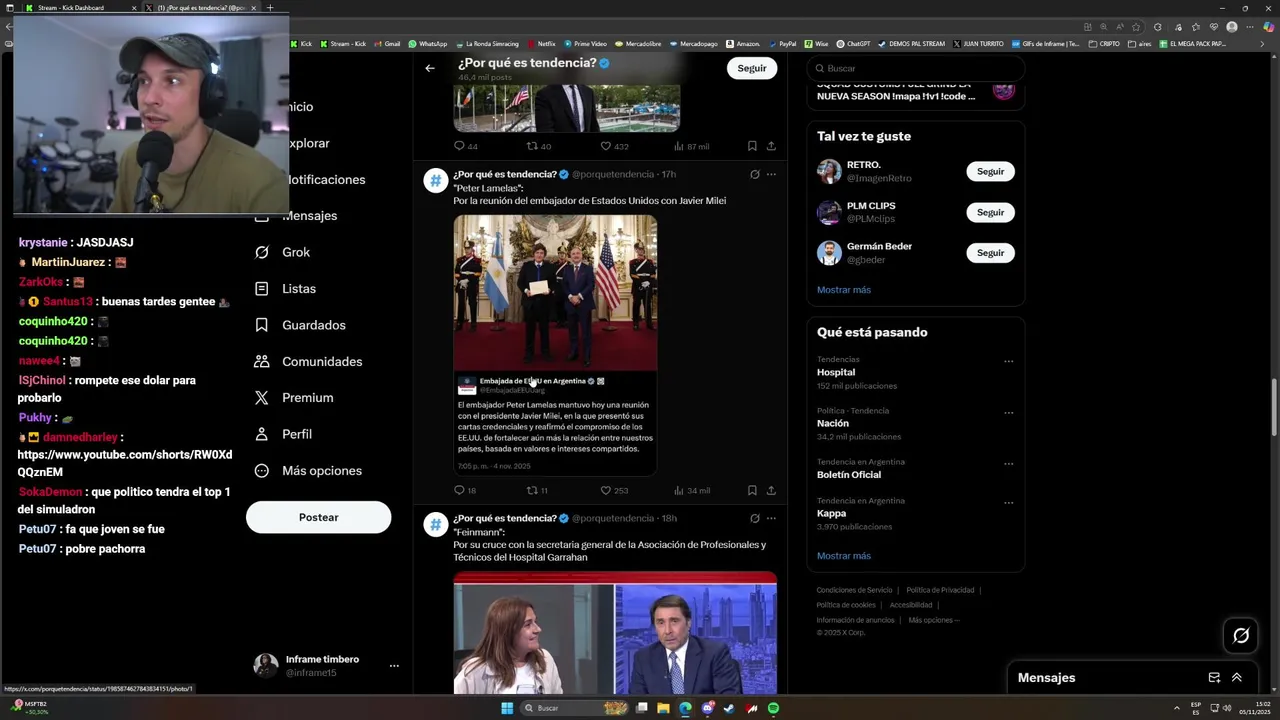Open the WhatsApp bookmark
The height and width of the screenshot is (720, 1280).
pyautogui.click(x=427, y=44)
